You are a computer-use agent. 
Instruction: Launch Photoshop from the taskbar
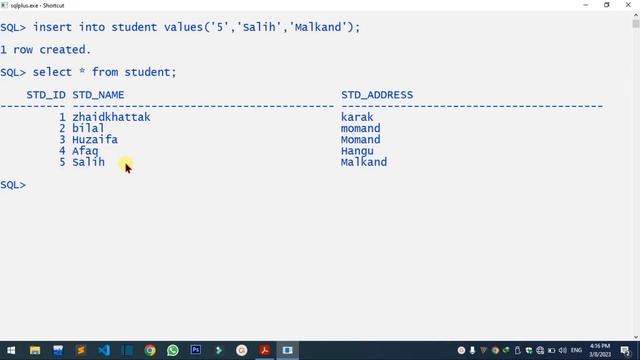click(196, 350)
